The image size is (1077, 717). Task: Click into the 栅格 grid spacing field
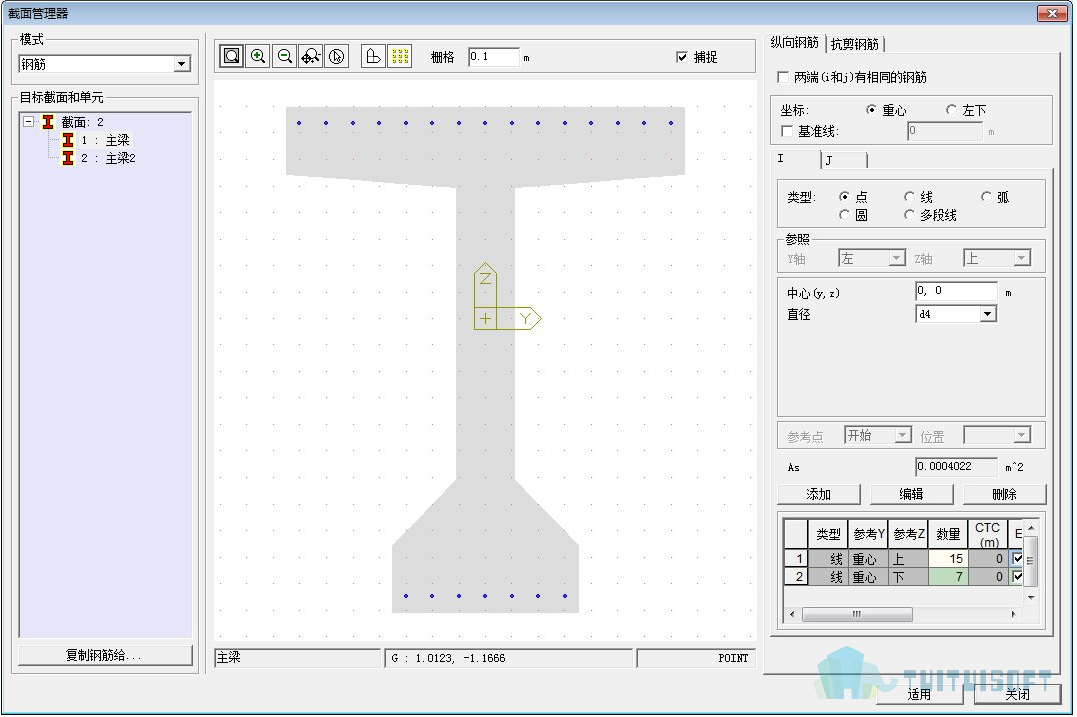coord(493,57)
